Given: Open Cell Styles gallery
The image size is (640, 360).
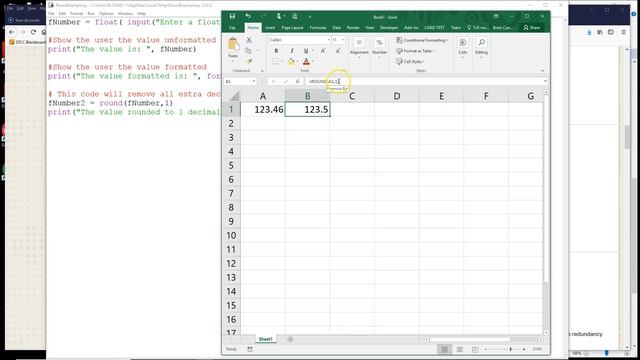Looking at the screenshot, I should pyautogui.click(x=410, y=61).
